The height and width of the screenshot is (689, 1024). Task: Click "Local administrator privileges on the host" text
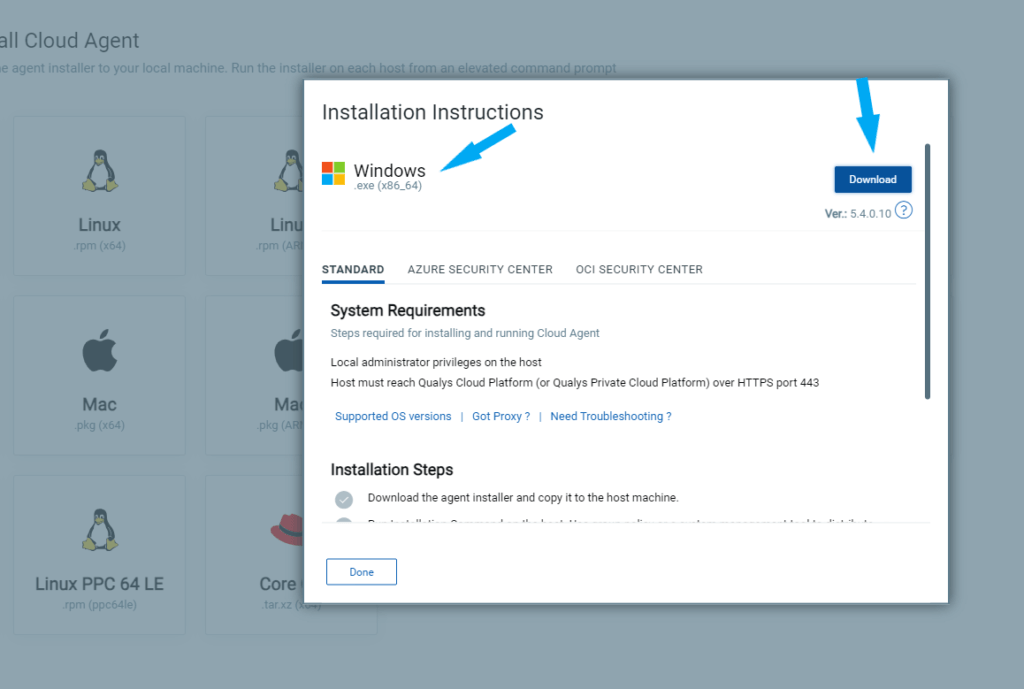click(x=436, y=362)
